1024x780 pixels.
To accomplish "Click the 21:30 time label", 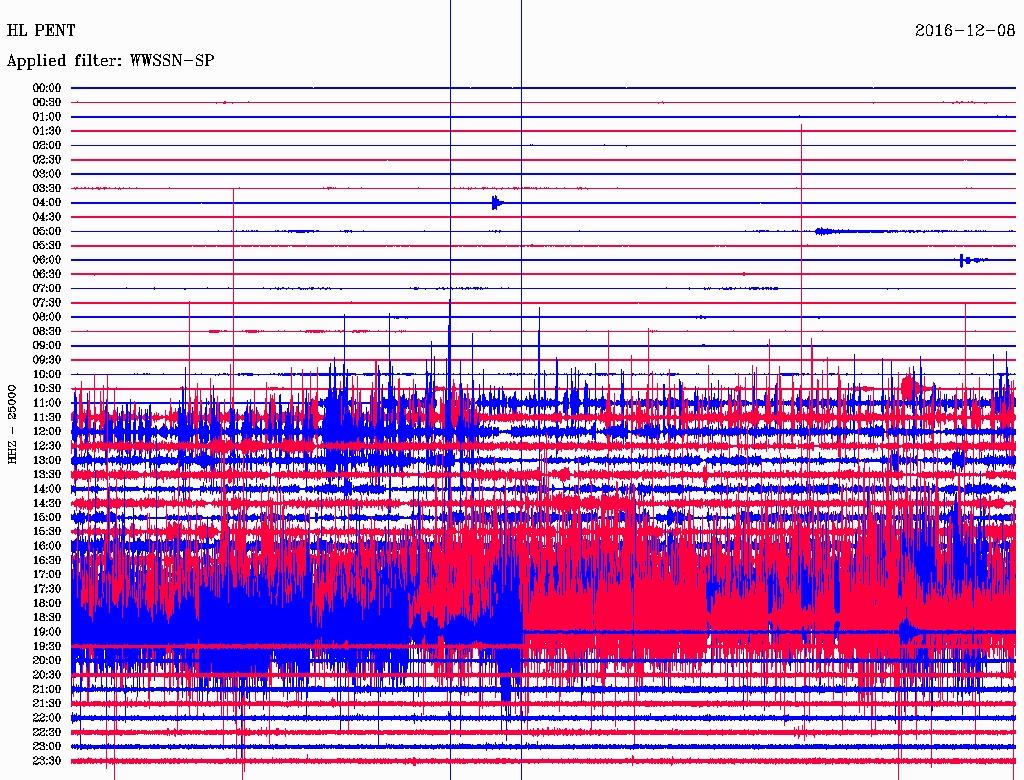I will pyautogui.click(x=47, y=704).
